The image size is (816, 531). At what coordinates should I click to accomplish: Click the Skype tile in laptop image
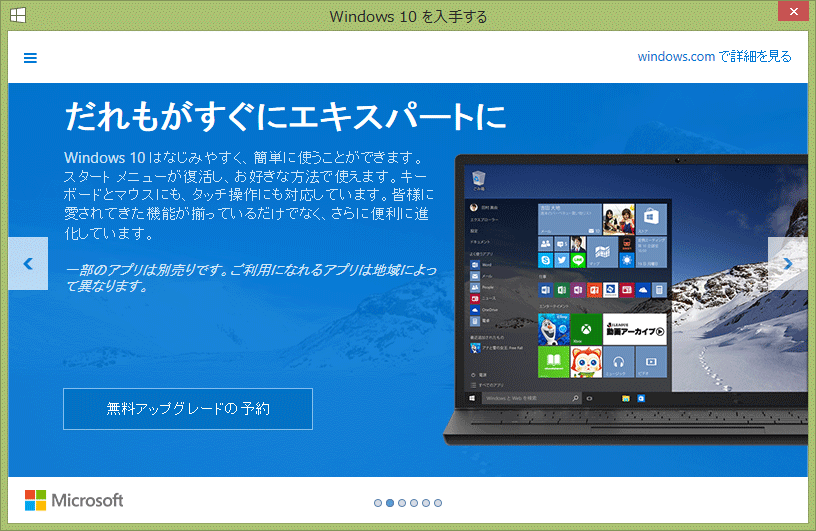[x=545, y=260]
